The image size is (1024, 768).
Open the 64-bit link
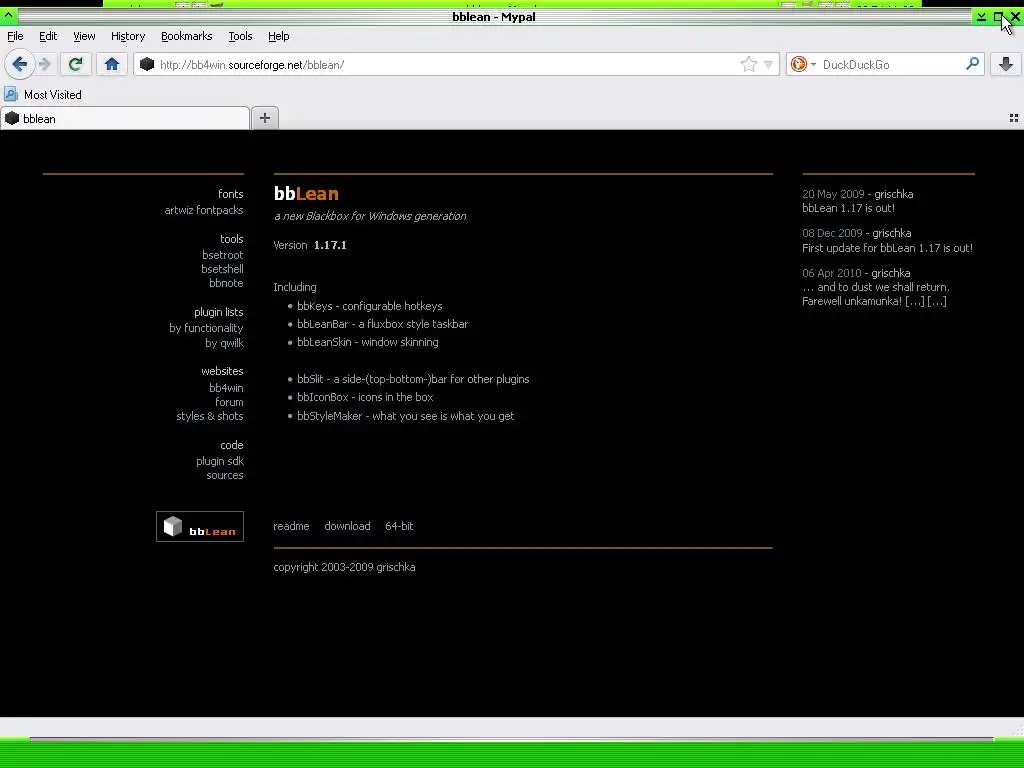coord(399,526)
